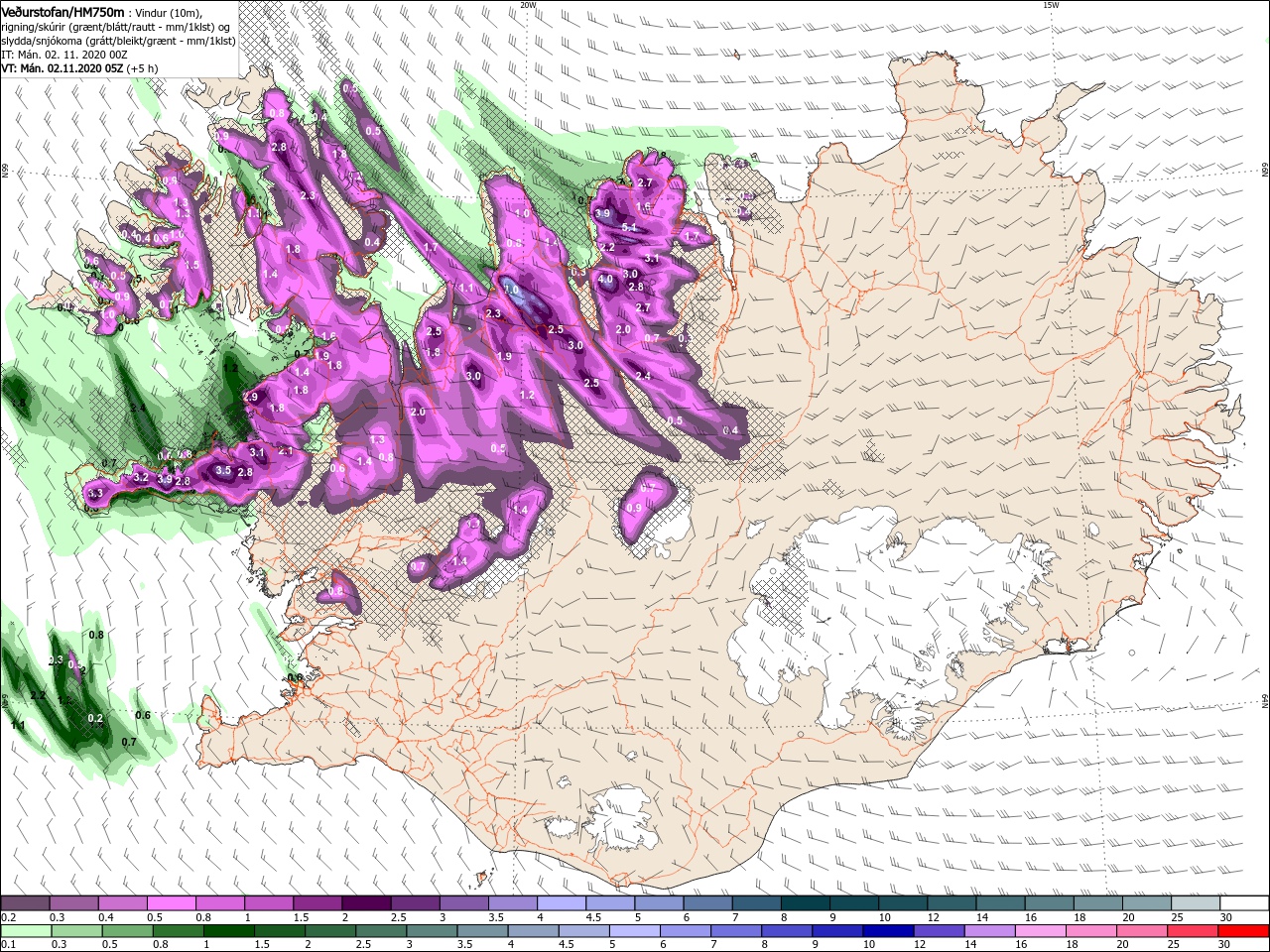The image size is (1270, 952).
Task: Click the light pink rain swatch at 16
Action: (1040, 930)
